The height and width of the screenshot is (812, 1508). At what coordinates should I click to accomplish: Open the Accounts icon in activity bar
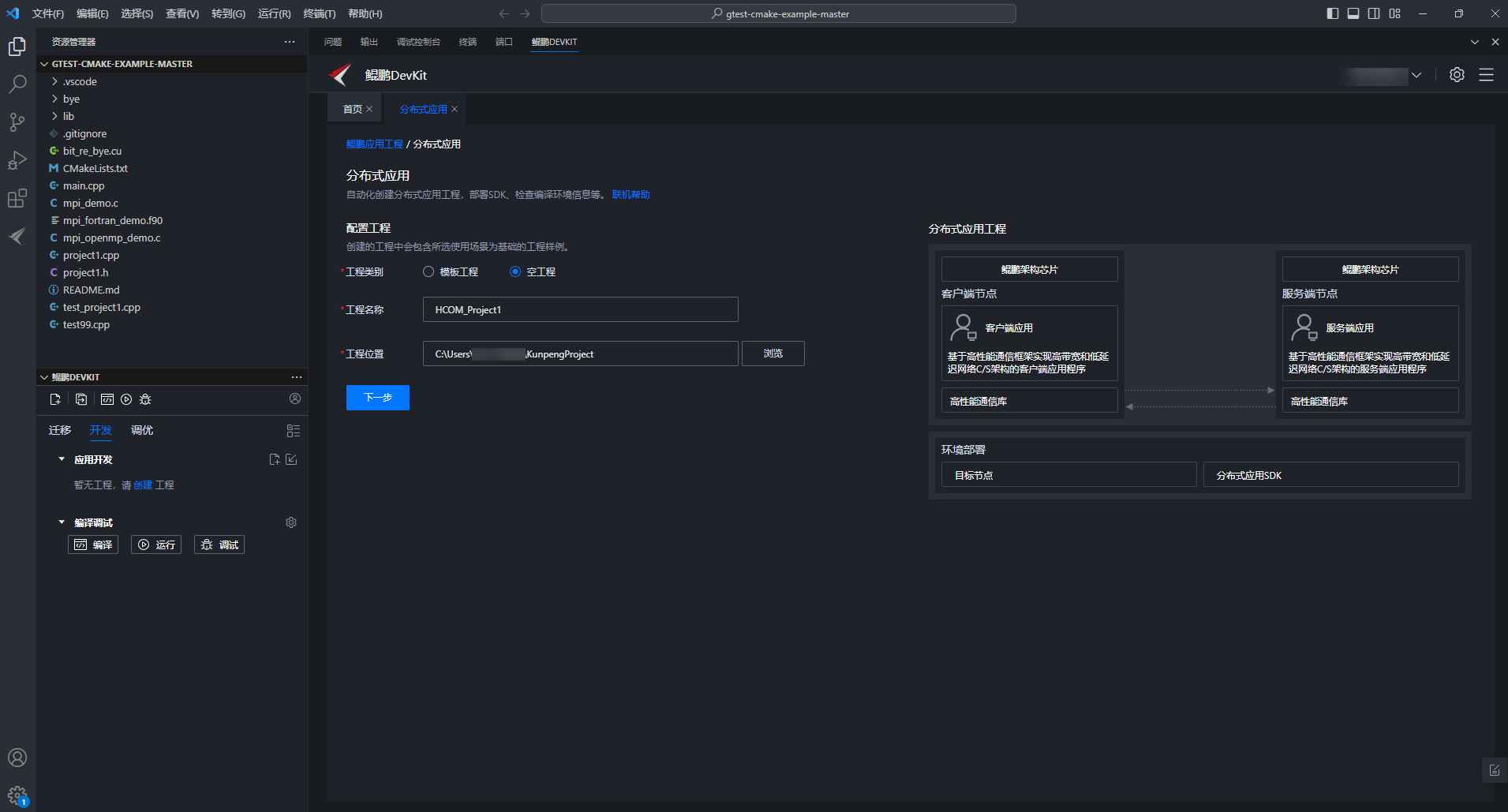(x=17, y=758)
